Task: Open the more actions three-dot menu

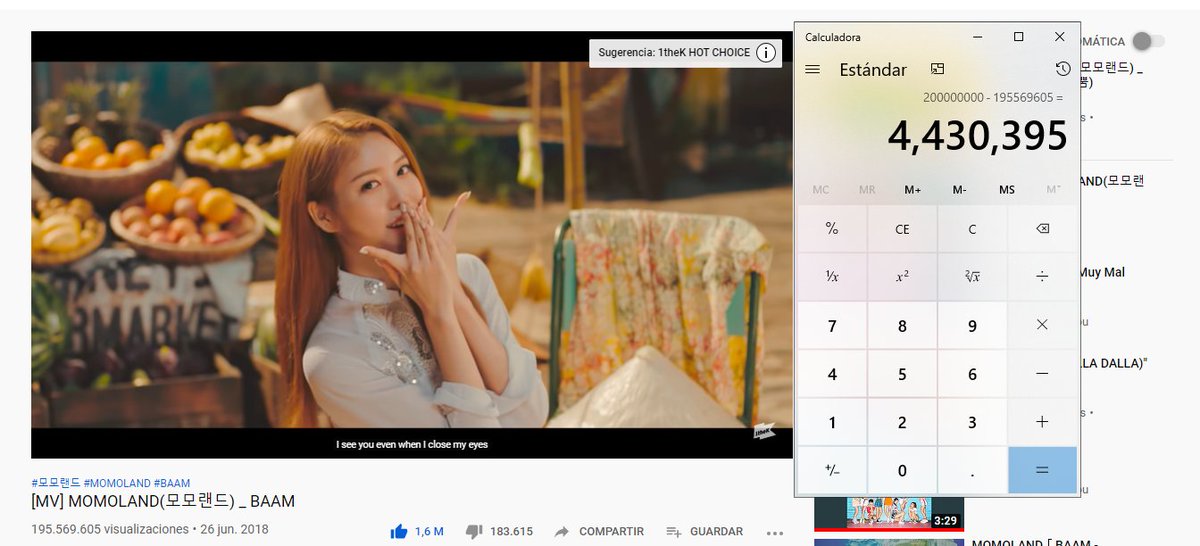Action: coord(775,532)
